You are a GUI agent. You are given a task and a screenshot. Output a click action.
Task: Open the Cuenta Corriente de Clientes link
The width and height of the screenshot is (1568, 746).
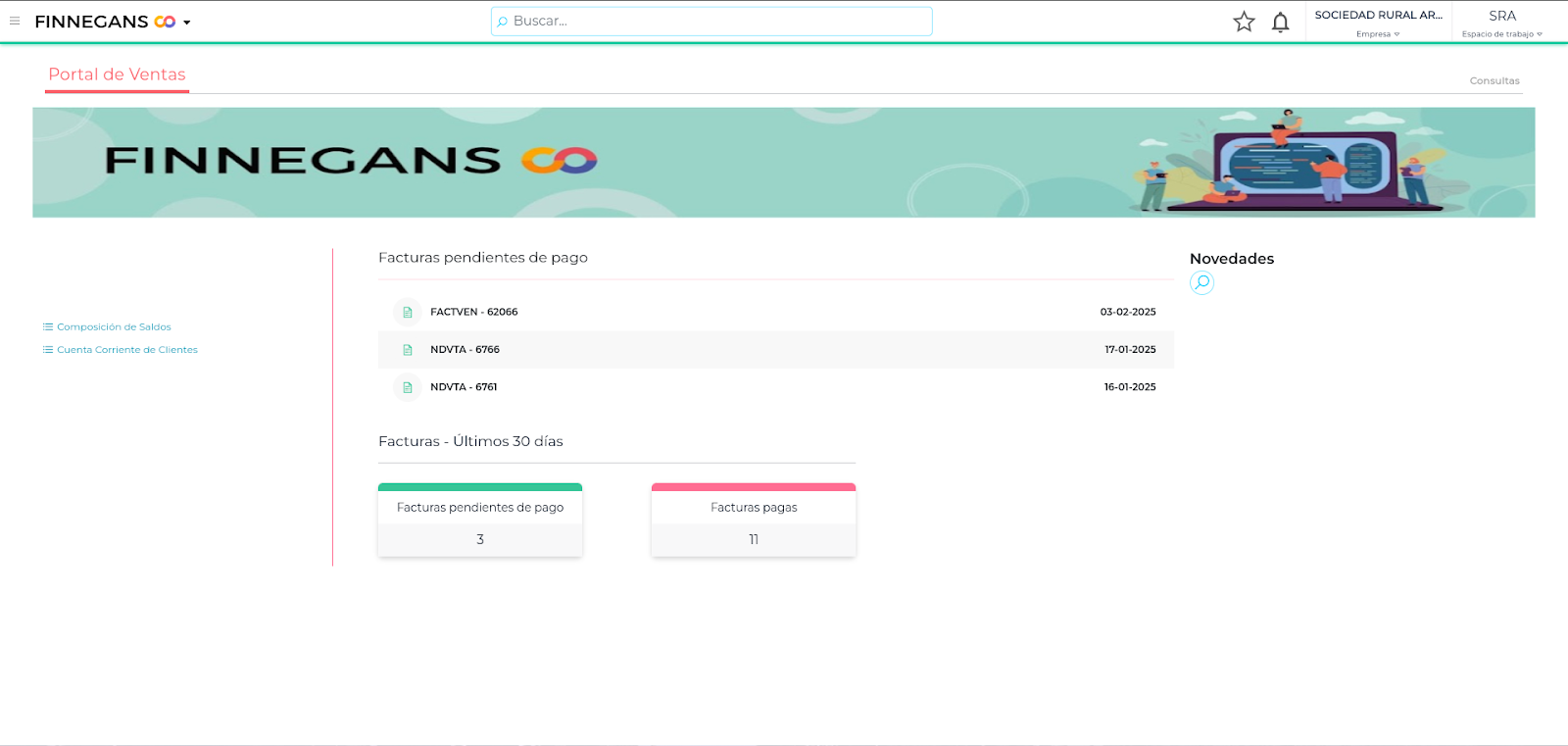127,349
